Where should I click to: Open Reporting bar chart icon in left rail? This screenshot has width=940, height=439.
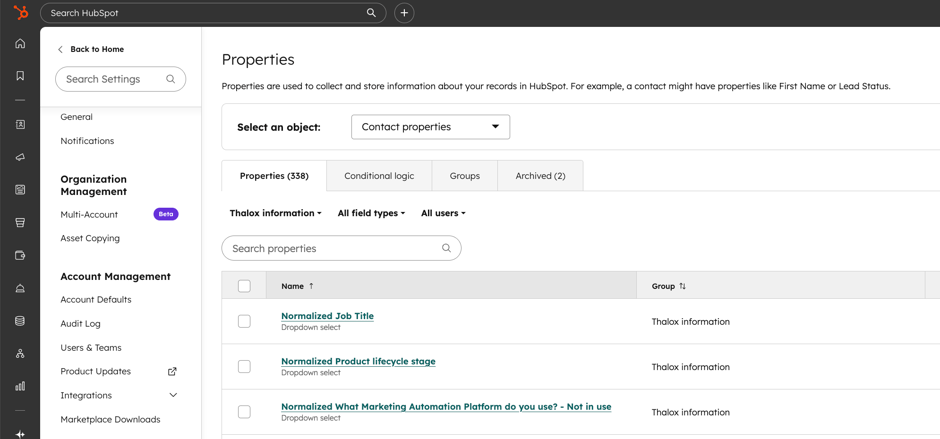coord(20,386)
